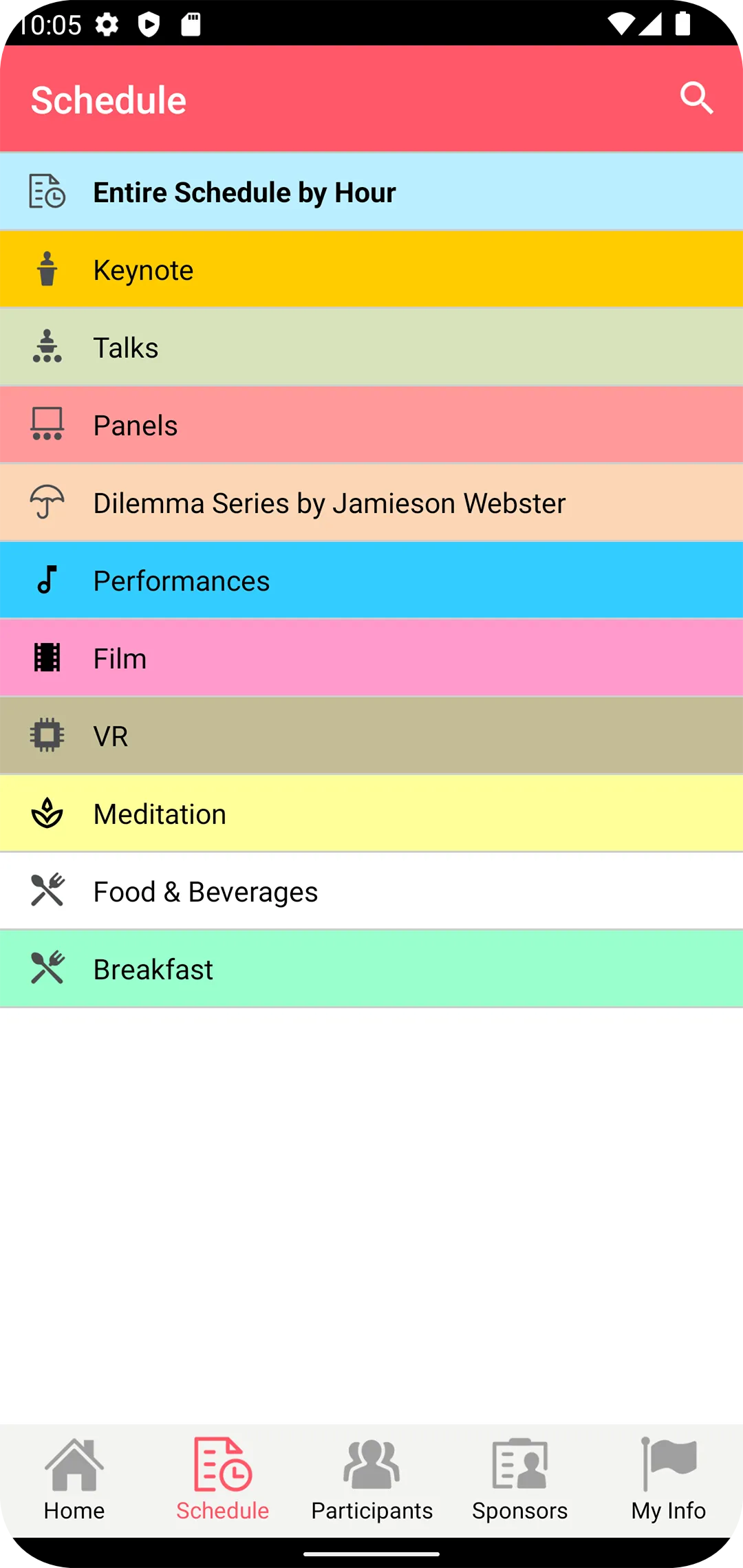Tap the VR chip icon
This screenshot has height=1568, width=743.
coord(47,735)
